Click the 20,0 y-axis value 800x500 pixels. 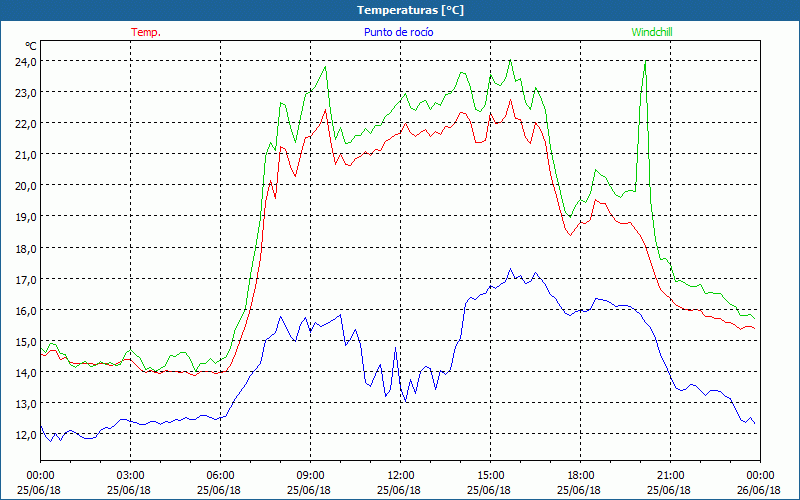coord(26,185)
